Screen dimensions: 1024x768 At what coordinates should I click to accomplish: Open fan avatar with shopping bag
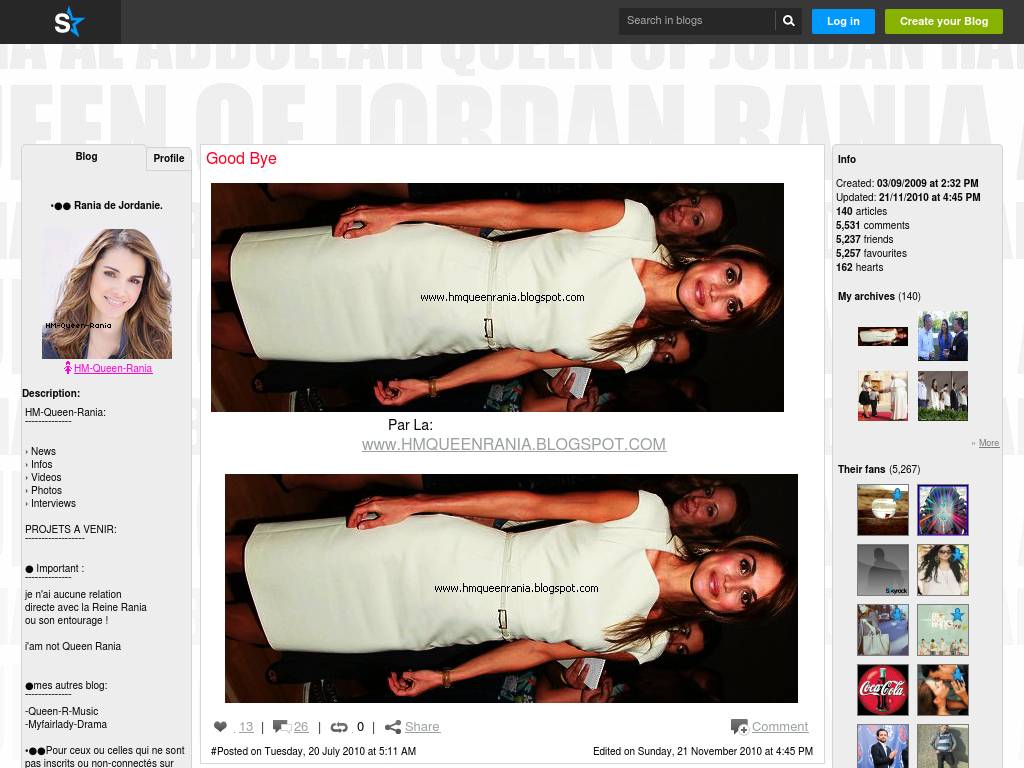point(882,630)
